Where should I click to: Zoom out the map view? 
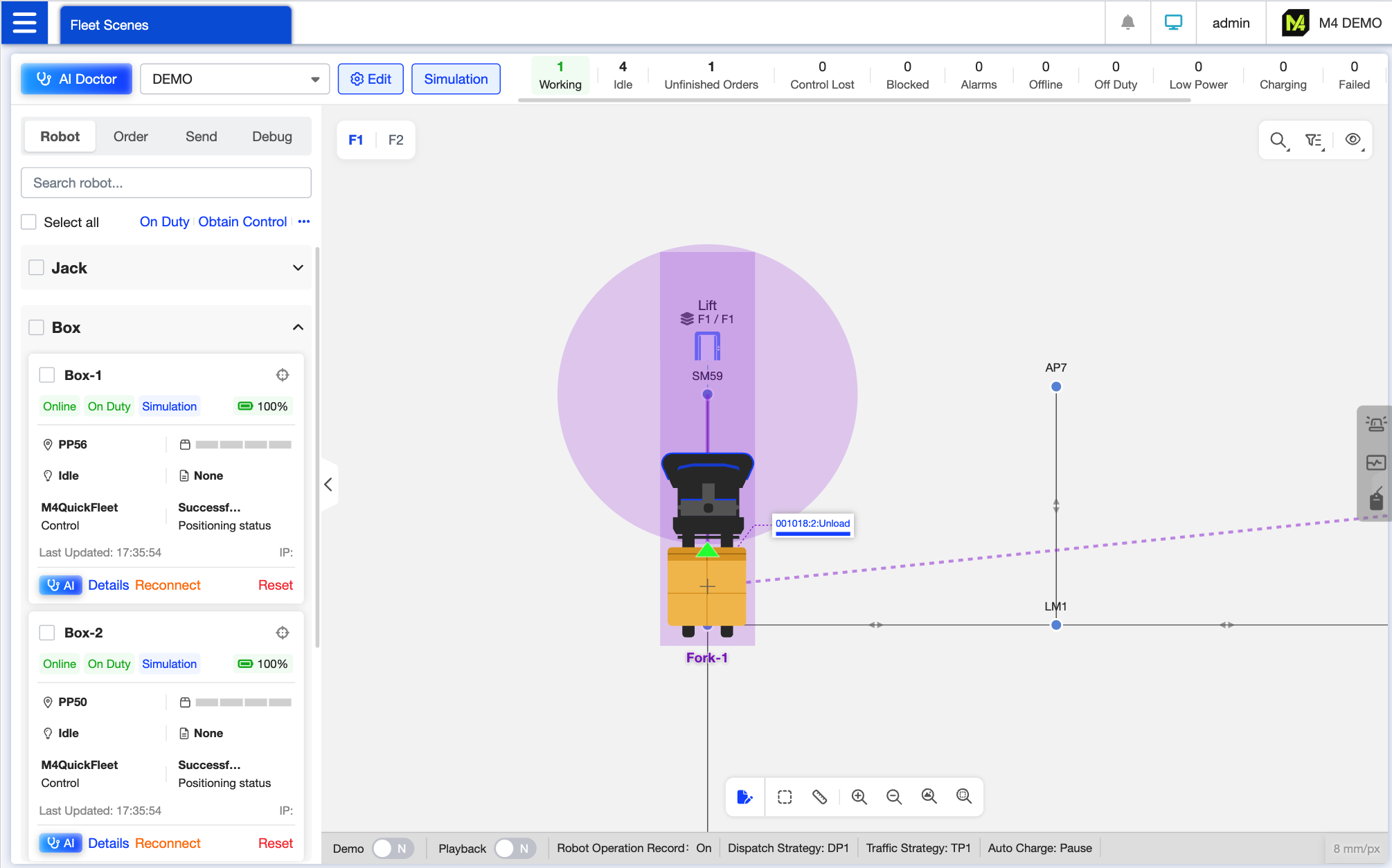(893, 797)
